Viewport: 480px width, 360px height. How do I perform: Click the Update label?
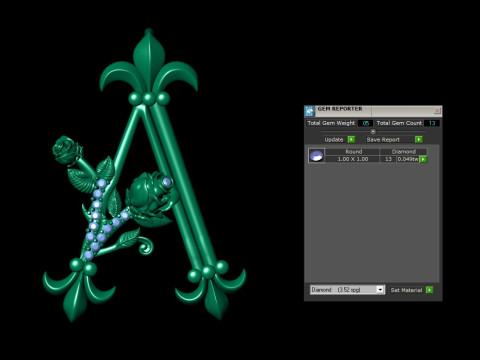click(x=334, y=140)
